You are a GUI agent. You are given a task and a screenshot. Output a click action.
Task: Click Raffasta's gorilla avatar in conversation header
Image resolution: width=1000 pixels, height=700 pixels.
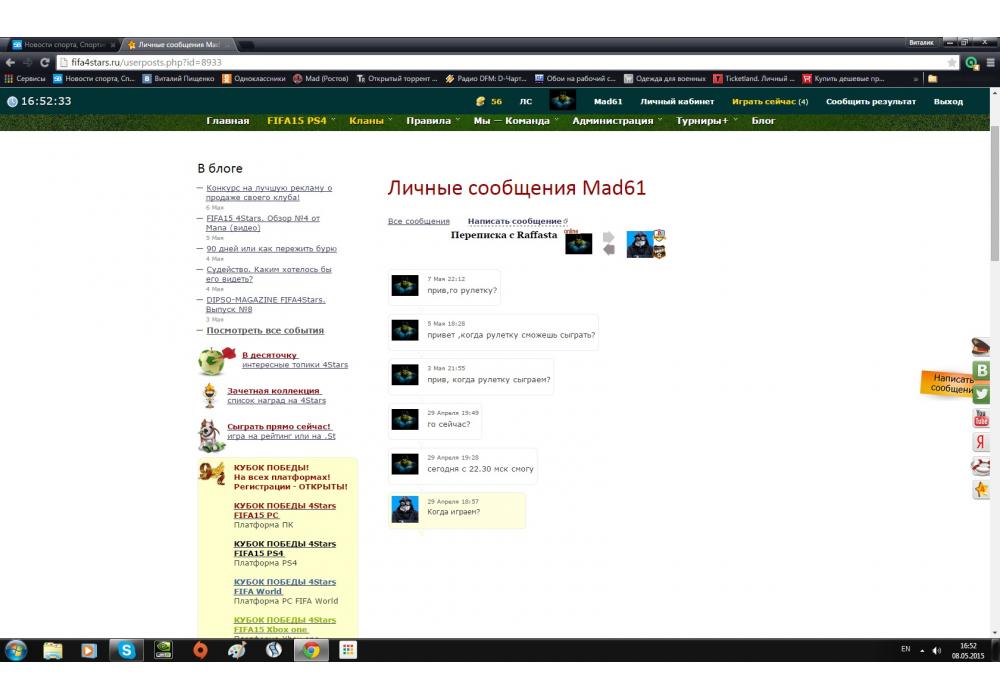click(640, 244)
